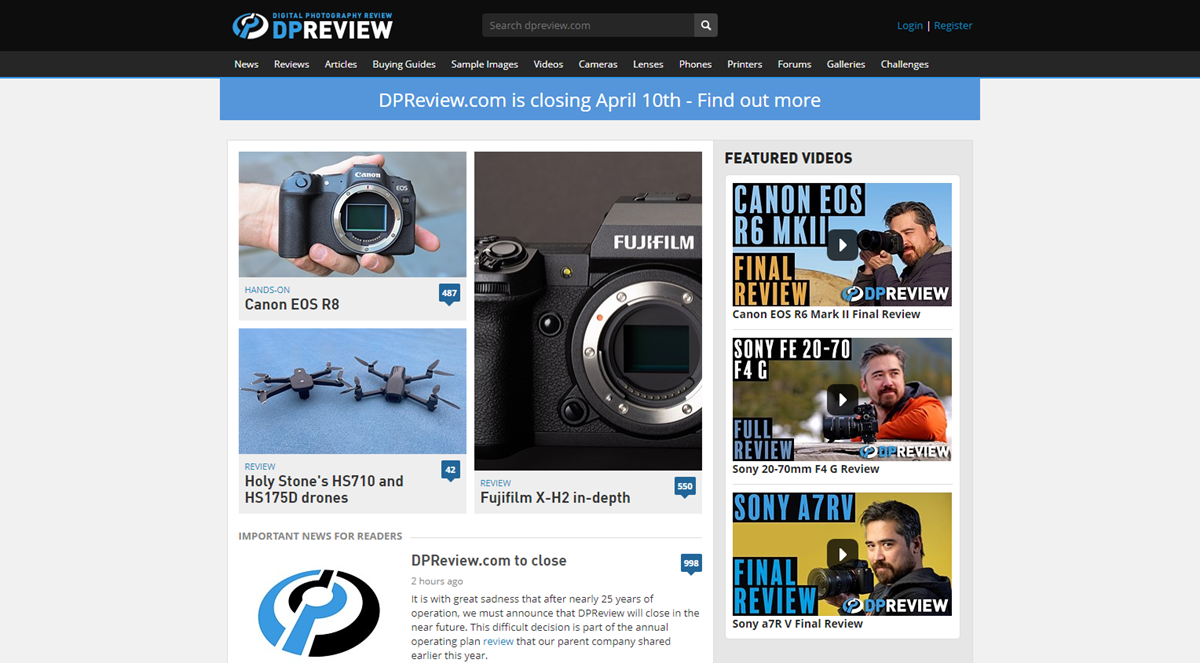Viewport: 1200px width, 663px height.
Task: Open the 487 comments bubble on Canon EOS R8
Action: [x=449, y=294]
